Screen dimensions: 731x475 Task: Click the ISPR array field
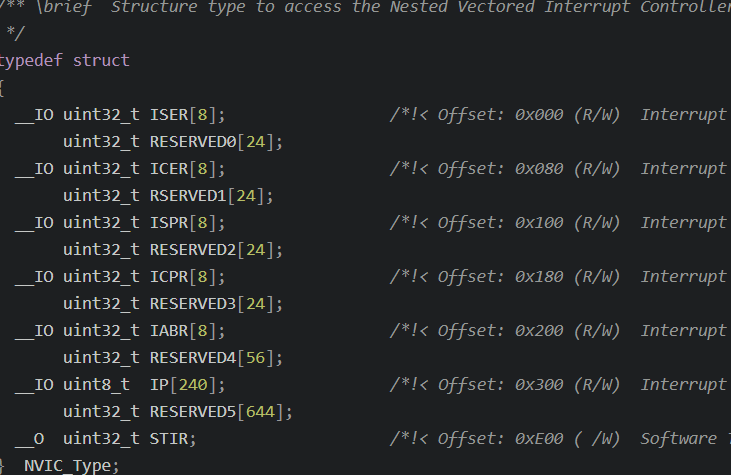point(169,223)
